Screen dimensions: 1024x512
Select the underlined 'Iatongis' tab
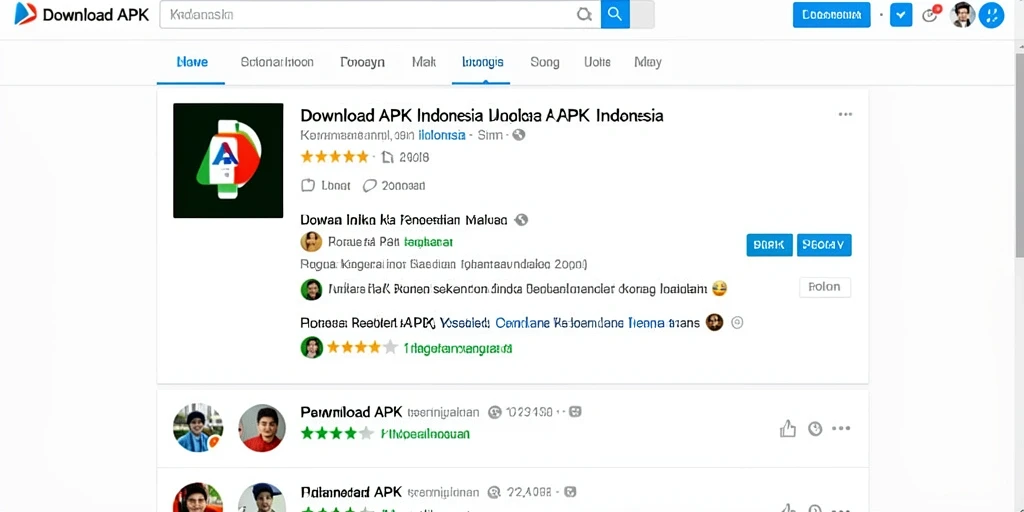[483, 62]
